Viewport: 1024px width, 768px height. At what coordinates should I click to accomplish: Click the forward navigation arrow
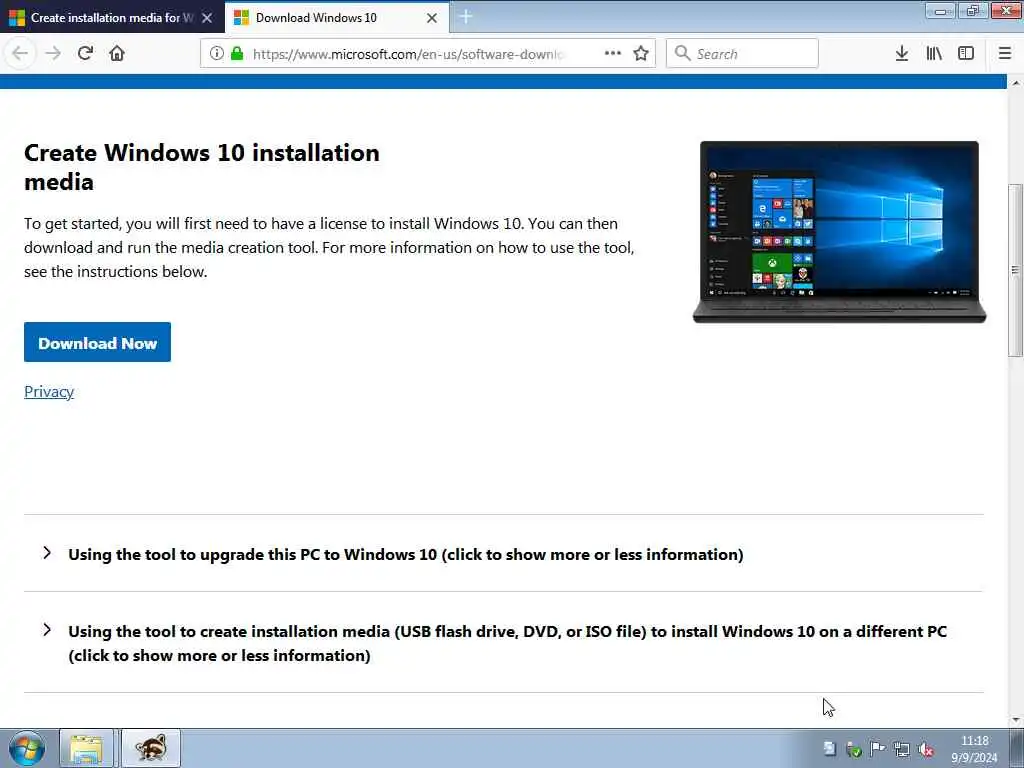click(x=53, y=54)
